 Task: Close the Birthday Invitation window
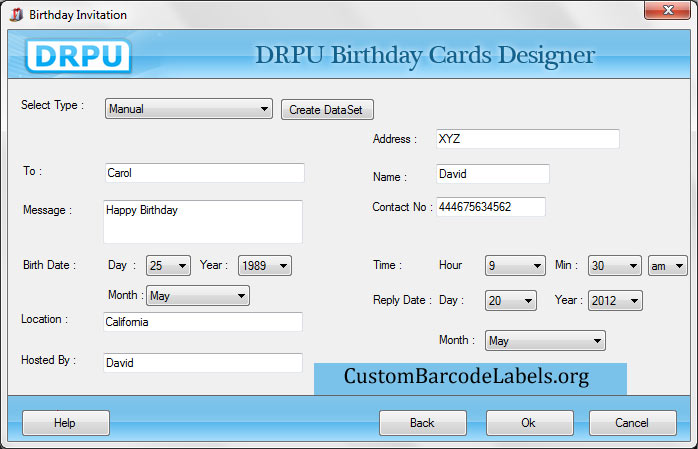point(667,10)
